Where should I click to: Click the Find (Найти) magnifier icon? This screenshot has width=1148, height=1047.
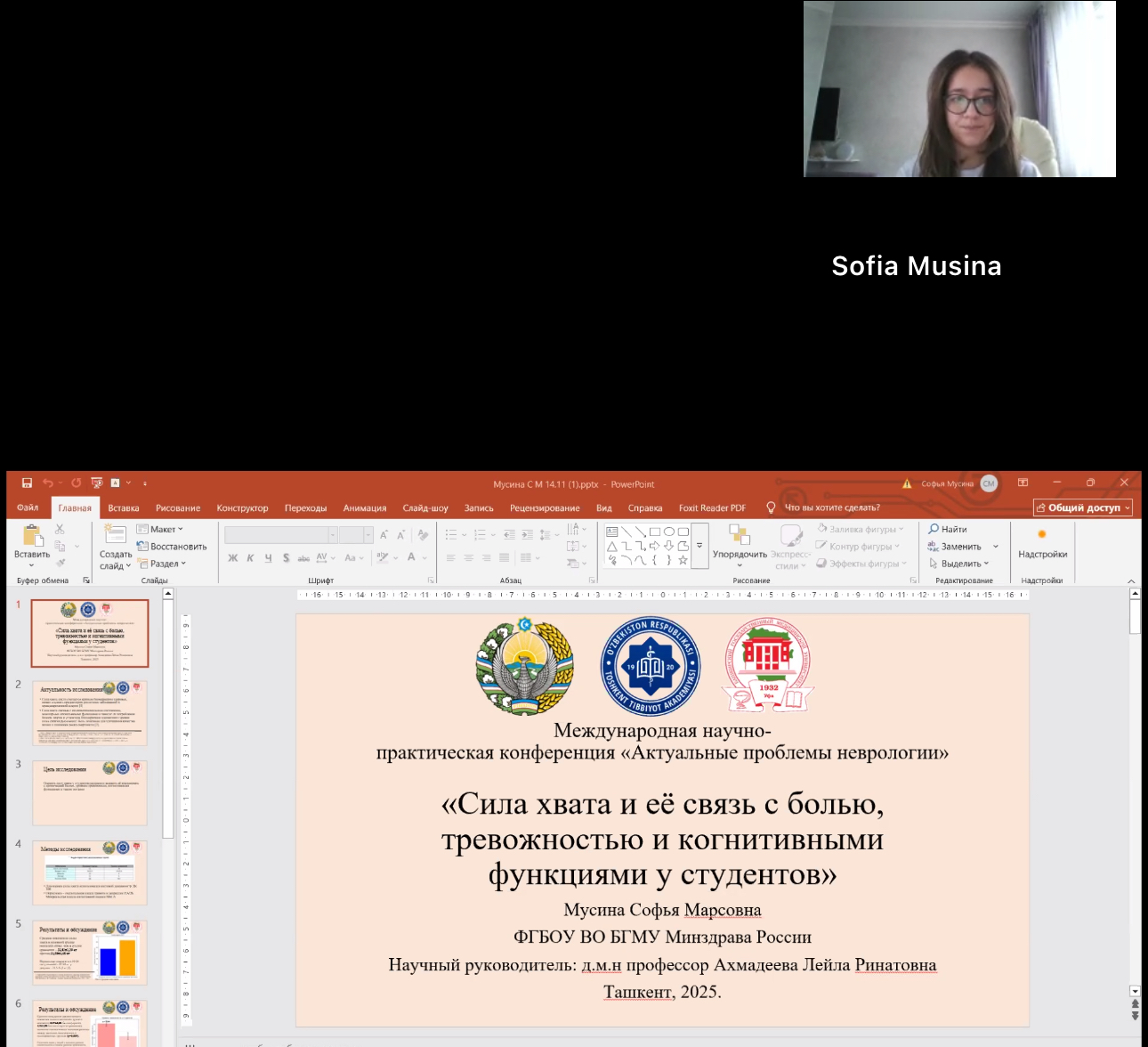pos(934,529)
